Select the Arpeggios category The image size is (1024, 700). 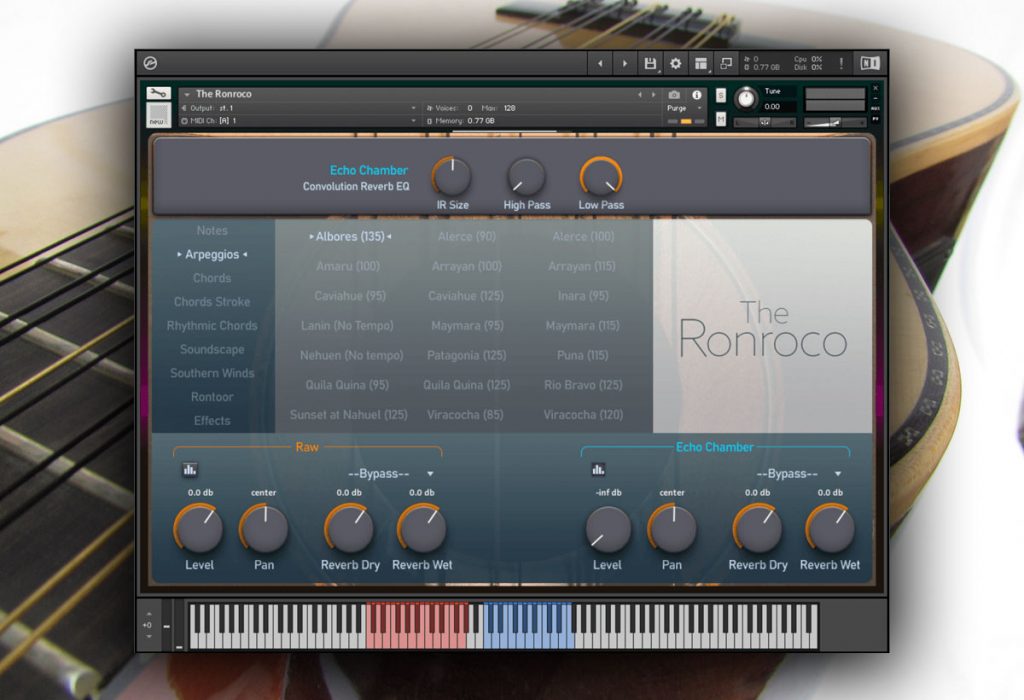(x=212, y=255)
